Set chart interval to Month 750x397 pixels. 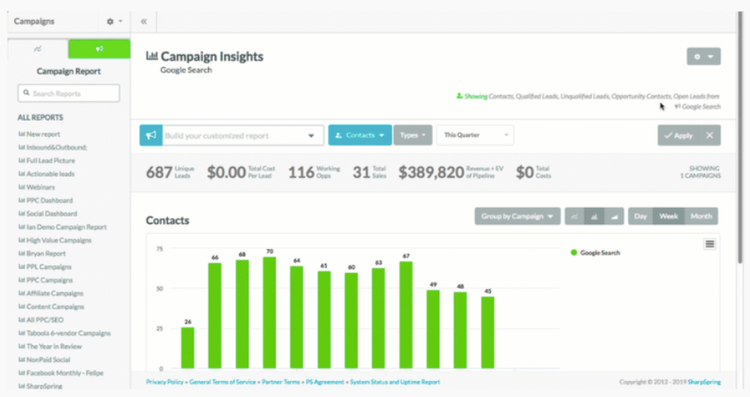coord(701,216)
